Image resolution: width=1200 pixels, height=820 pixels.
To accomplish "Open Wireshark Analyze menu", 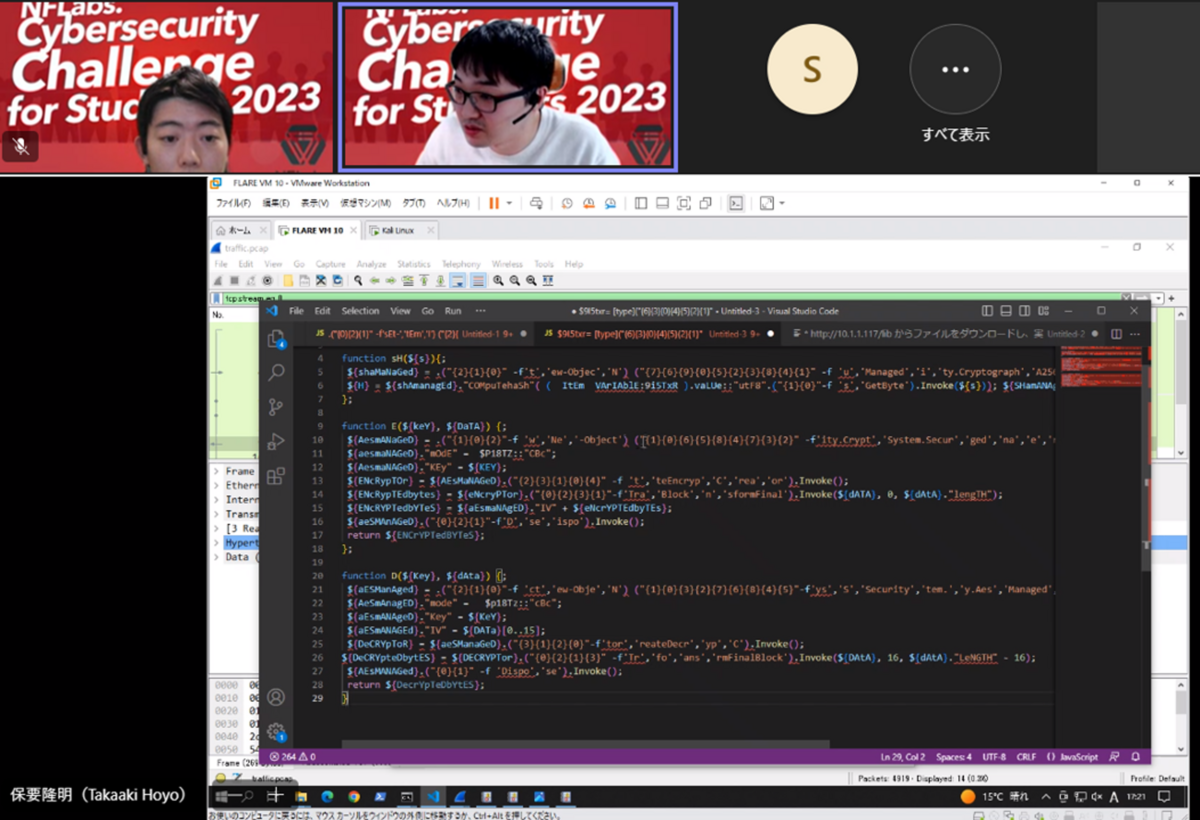I will pos(371,264).
